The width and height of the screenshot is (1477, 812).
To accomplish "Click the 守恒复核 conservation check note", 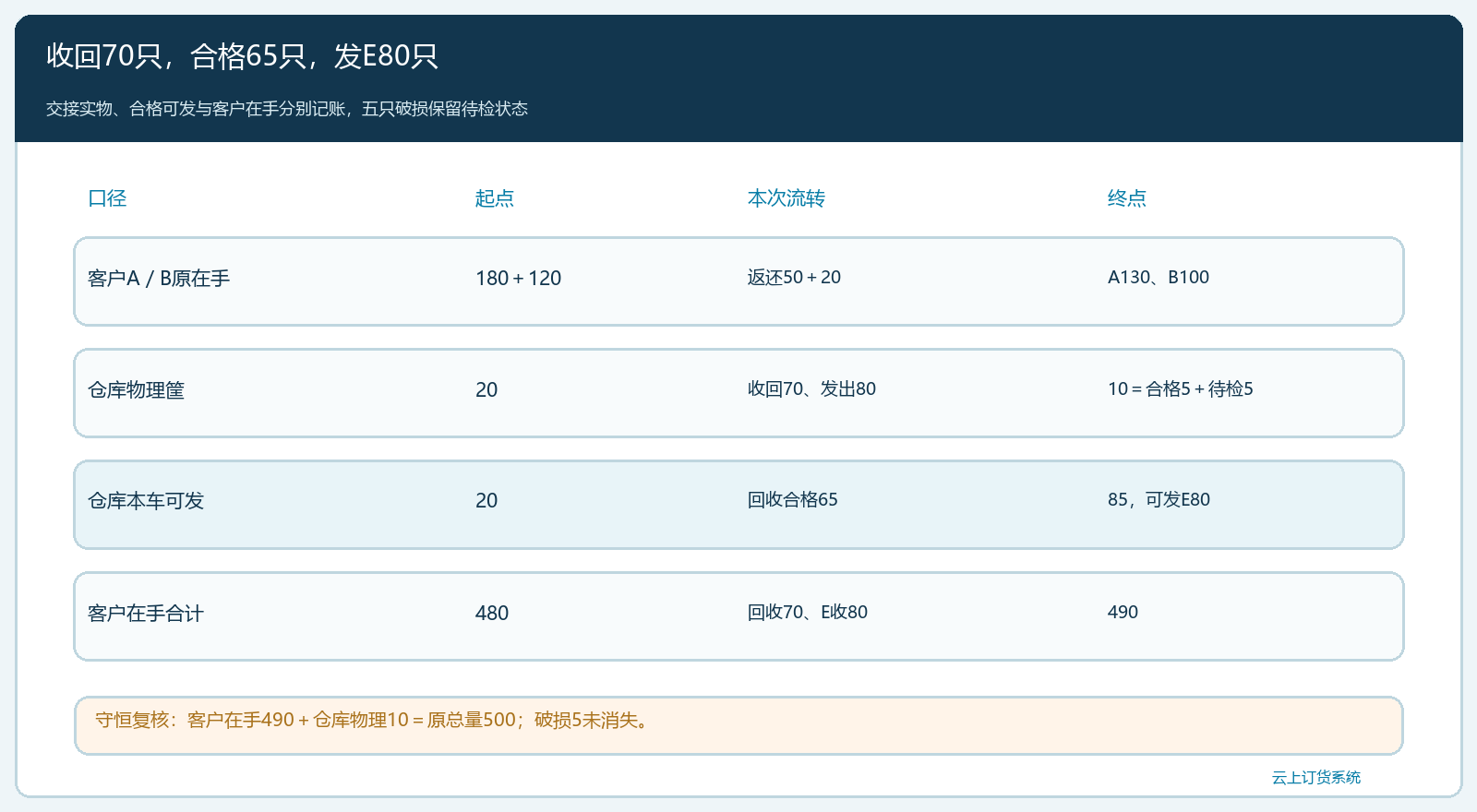I will [738, 726].
